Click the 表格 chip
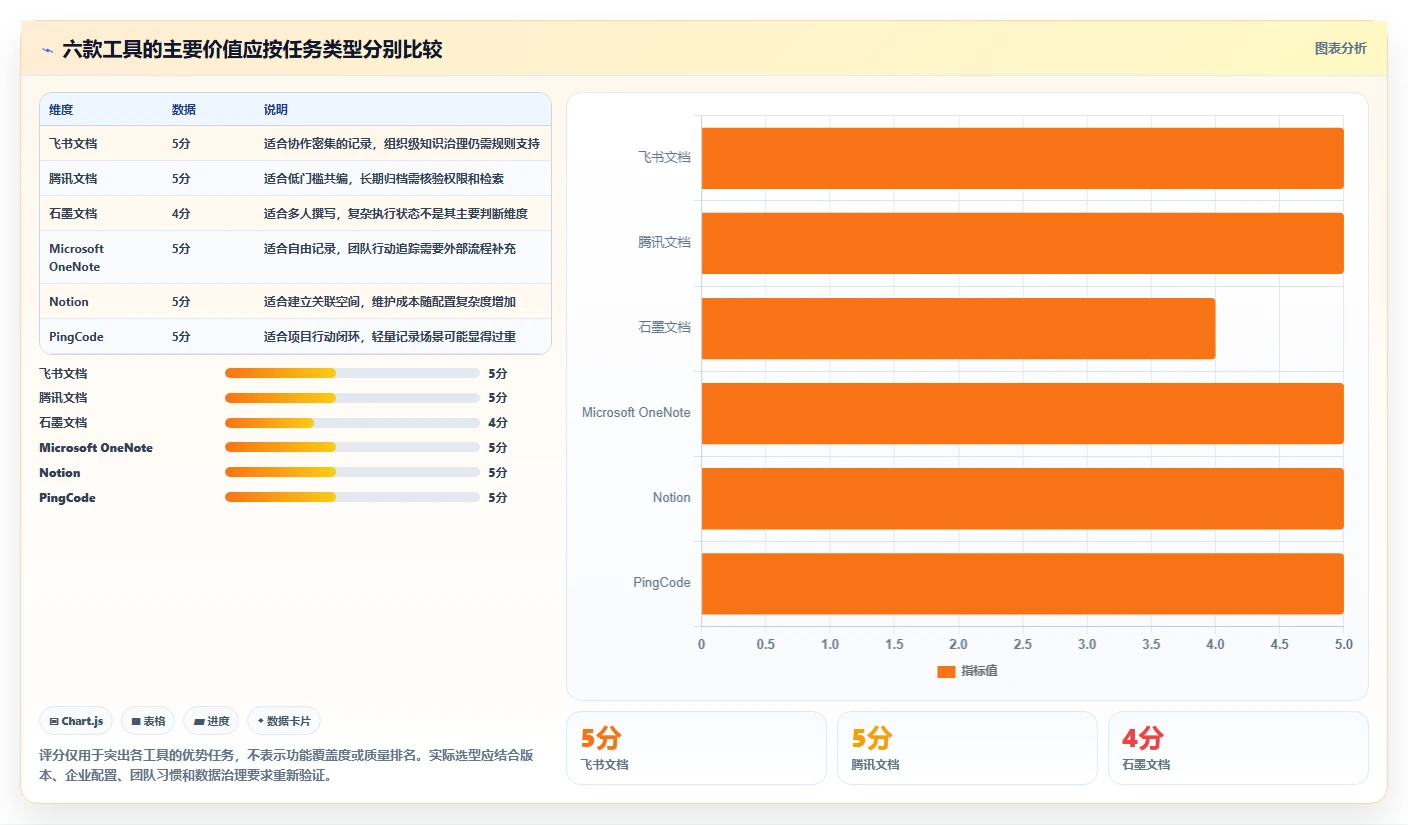Image resolution: width=1408 pixels, height=825 pixels. click(148, 721)
